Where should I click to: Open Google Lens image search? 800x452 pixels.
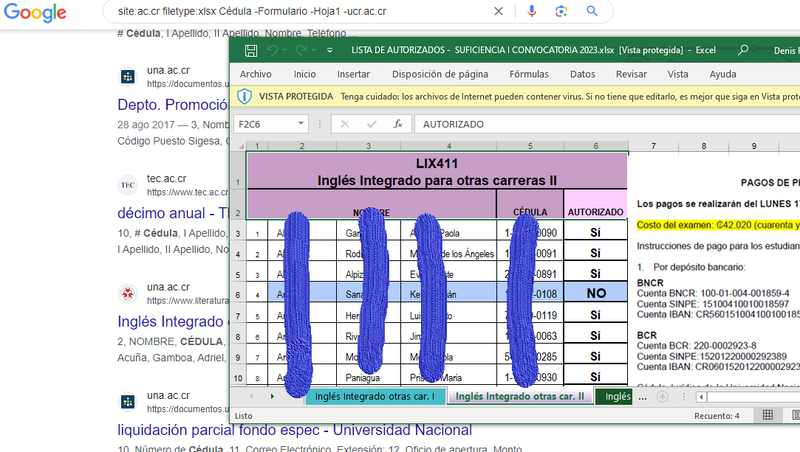(561, 11)
